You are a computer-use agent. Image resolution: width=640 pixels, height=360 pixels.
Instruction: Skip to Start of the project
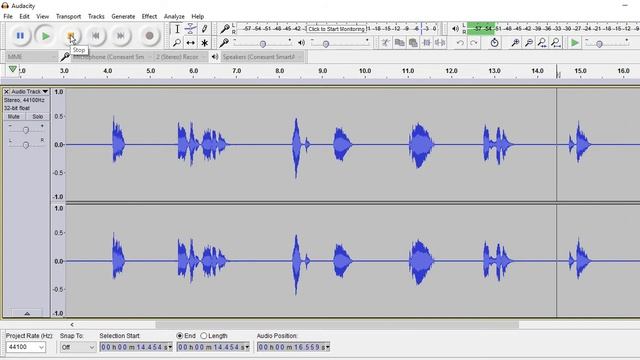point(96,36)
